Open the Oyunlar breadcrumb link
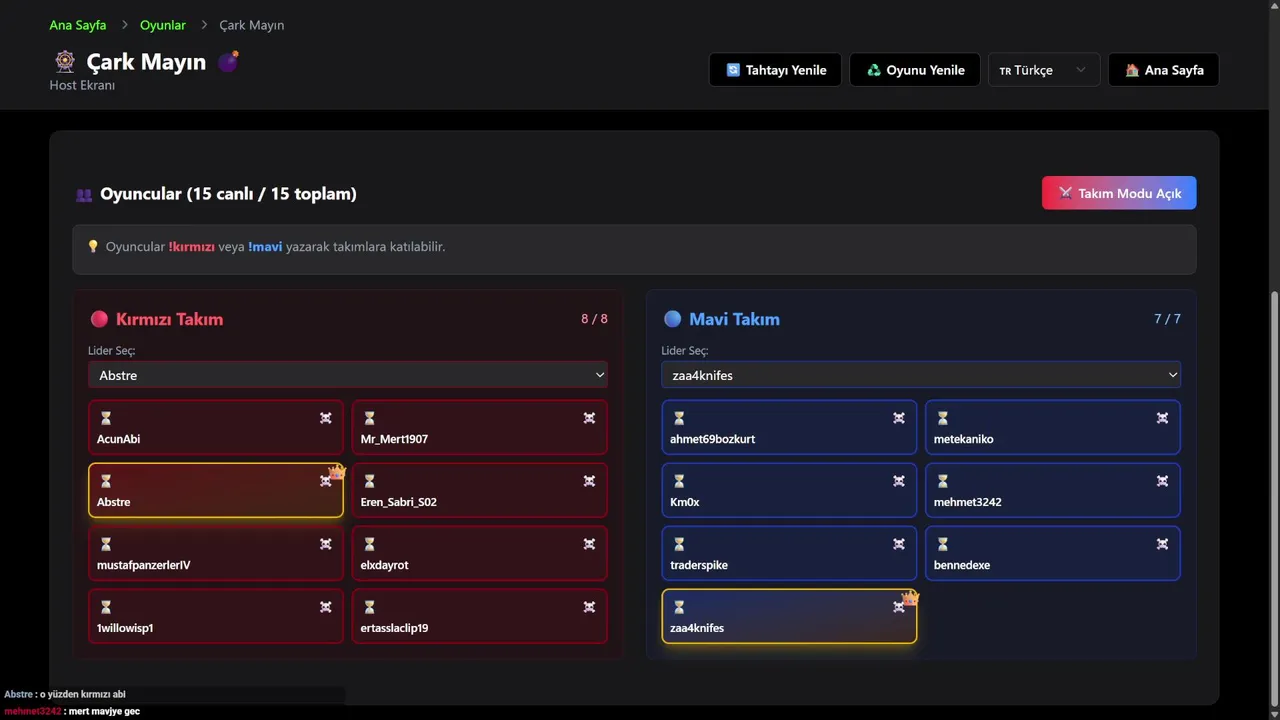Viewport: 1280px width, 720px height. coord(163,25)
